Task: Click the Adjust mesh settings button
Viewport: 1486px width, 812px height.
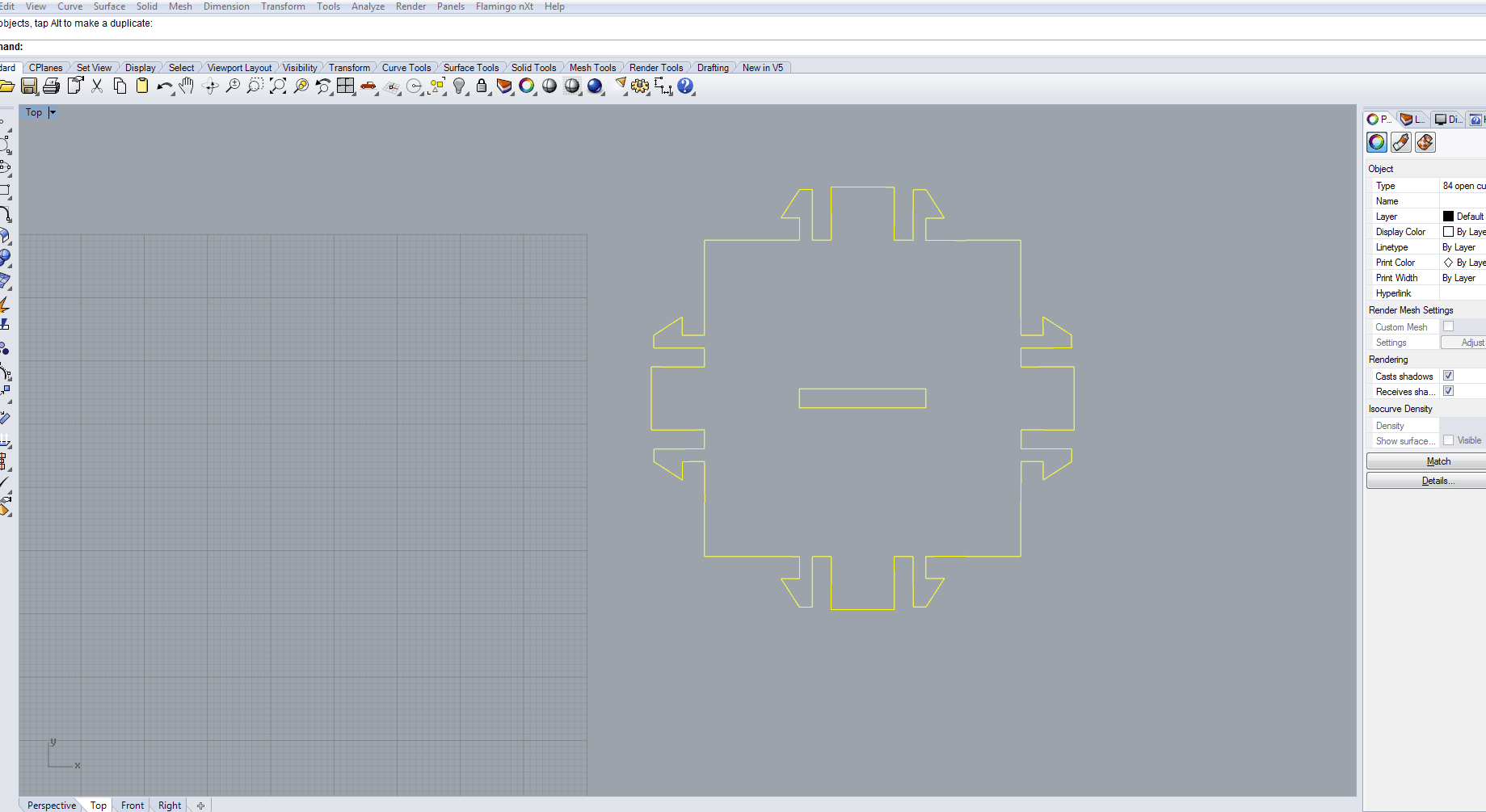Action: click(1463, 343)
